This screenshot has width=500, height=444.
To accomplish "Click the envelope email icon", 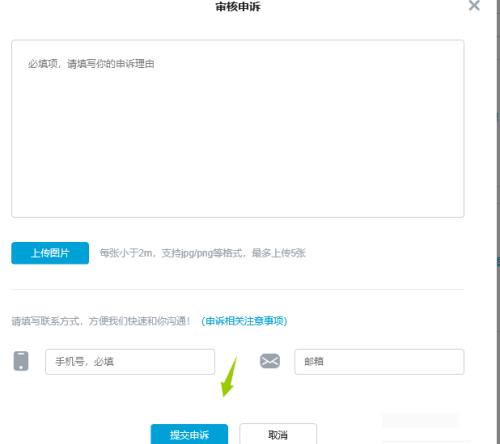I will (x=270, y=361).
